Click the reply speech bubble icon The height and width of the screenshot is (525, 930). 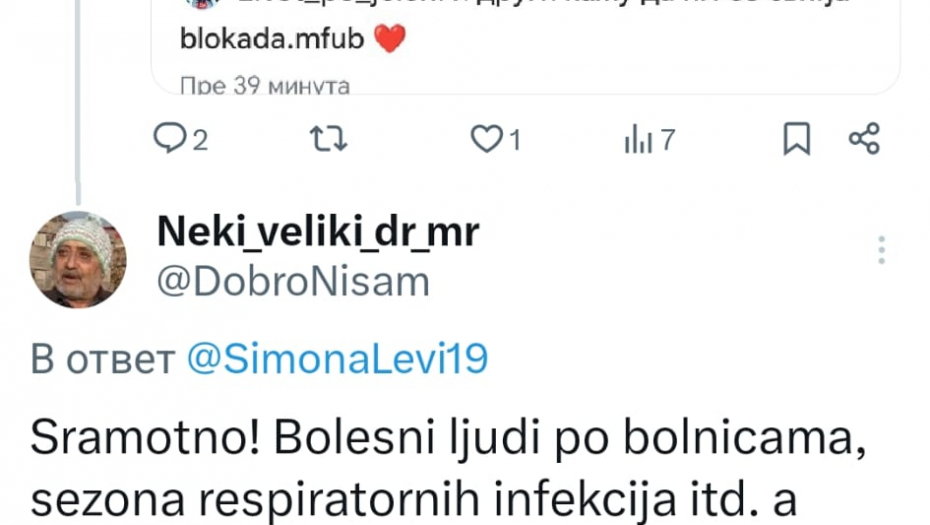(170, 138)
